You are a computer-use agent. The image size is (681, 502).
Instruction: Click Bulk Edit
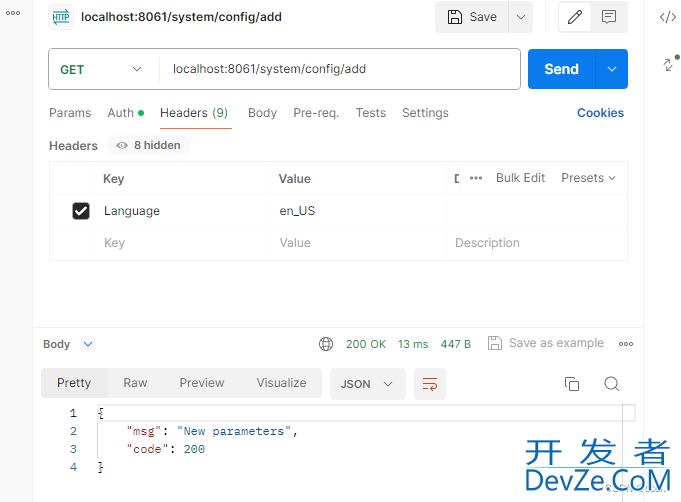520,178
